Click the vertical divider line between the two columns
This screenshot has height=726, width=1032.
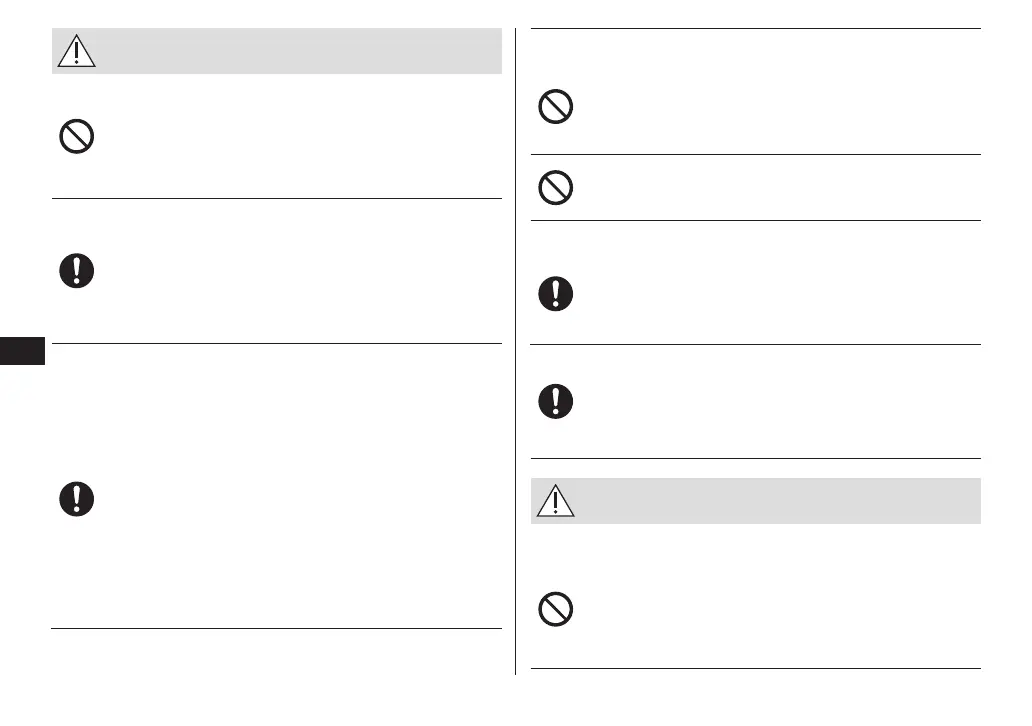pos(515,350)
